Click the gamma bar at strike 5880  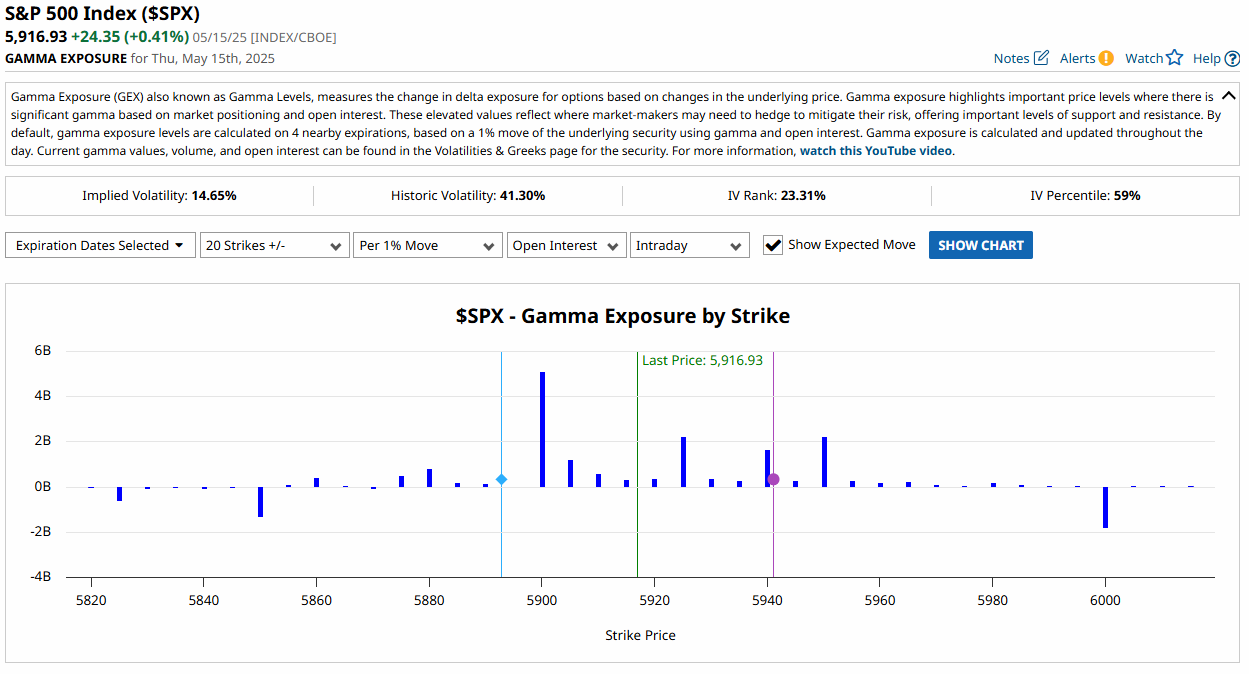tap(429, 478)
